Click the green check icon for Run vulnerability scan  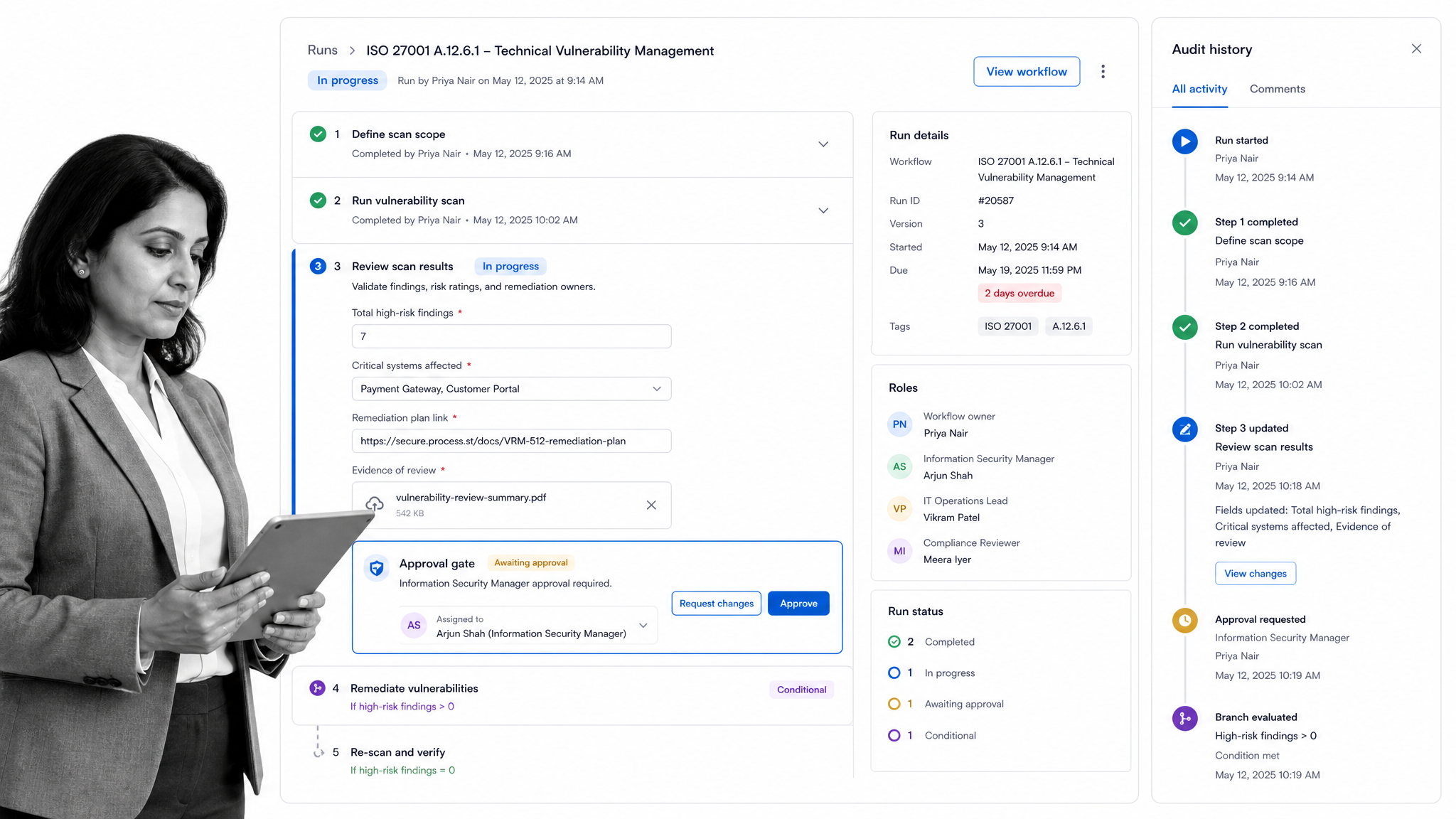[x=318, y=200]
